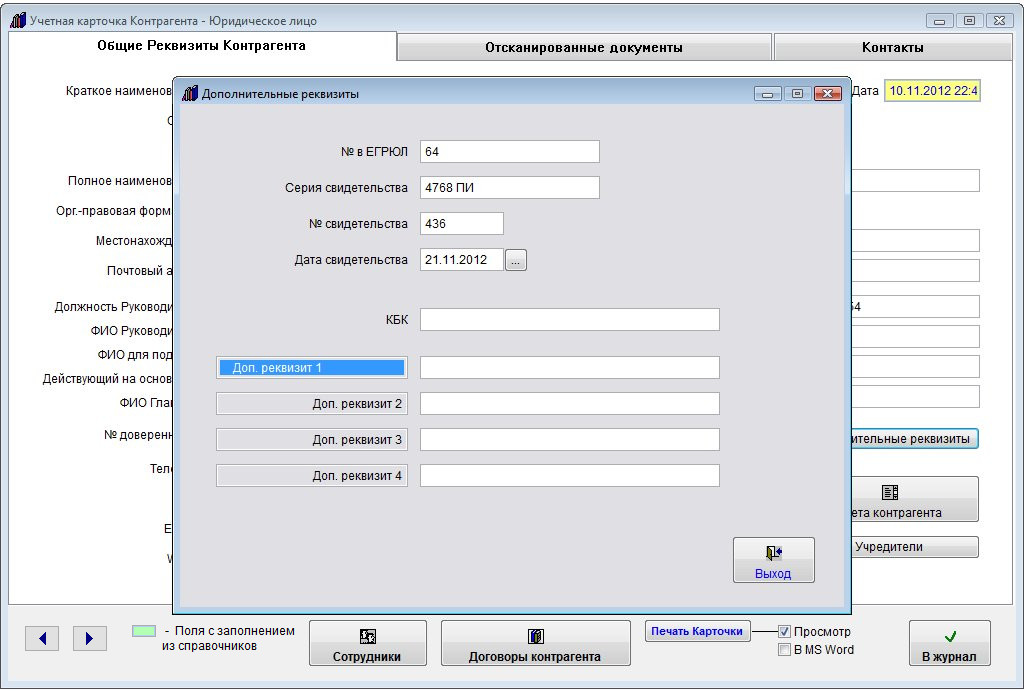Click the green checkmark В журнал icon
This screenshot has height=691, width=1026.
pyautogui.click(x=950, y=636)
